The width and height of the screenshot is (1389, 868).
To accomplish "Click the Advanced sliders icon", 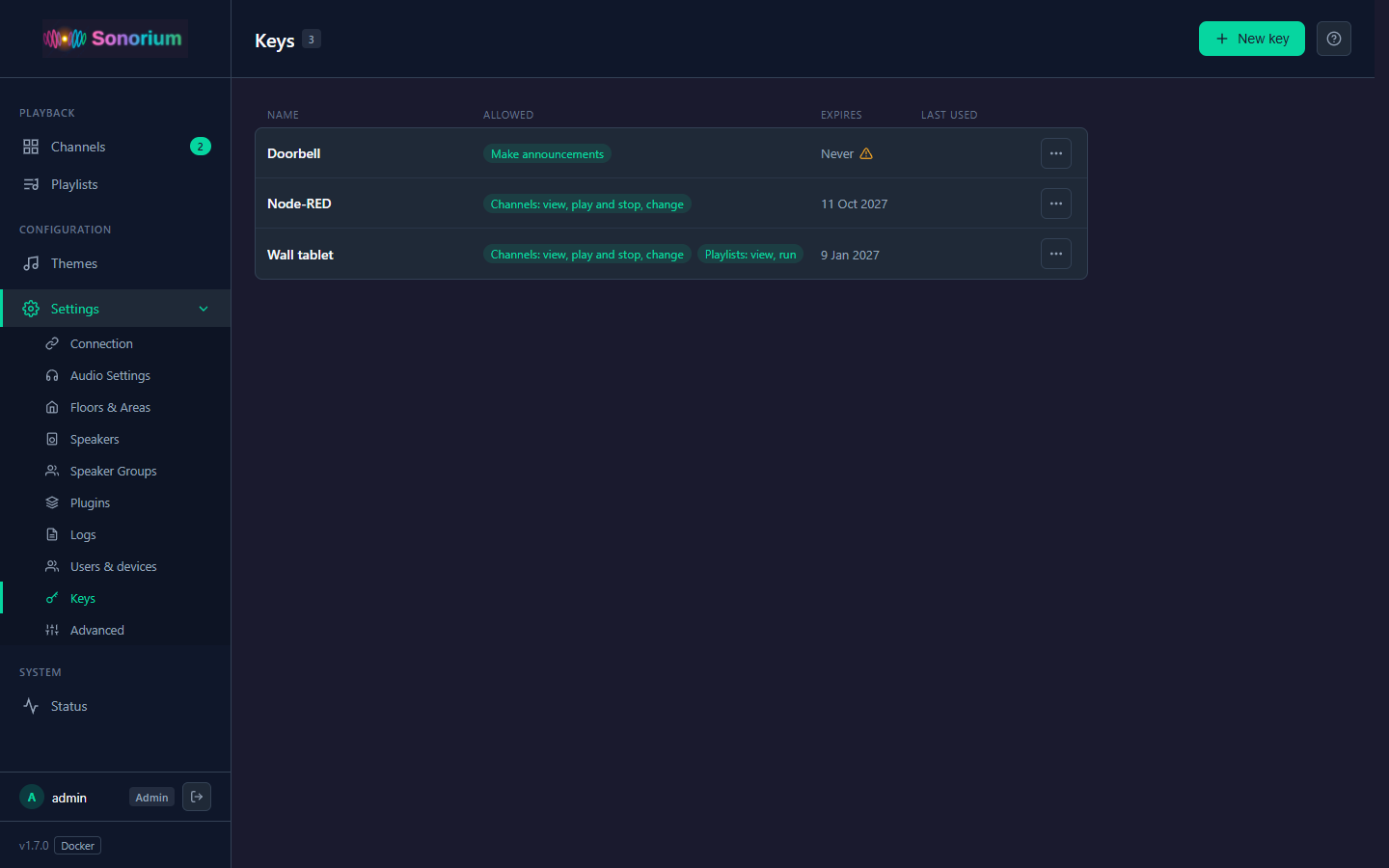I will pos(52,630).
